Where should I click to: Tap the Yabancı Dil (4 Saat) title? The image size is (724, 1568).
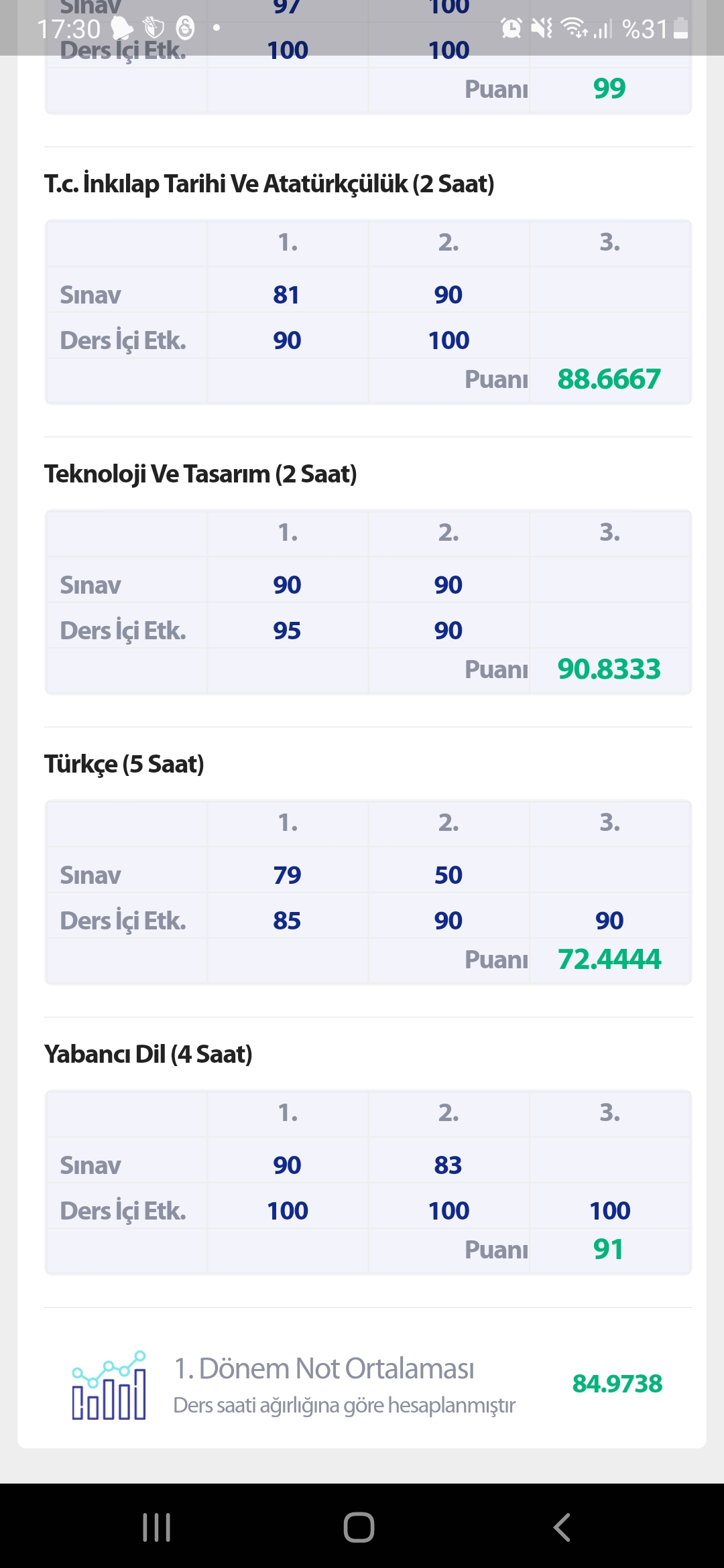coord(148,1054)
